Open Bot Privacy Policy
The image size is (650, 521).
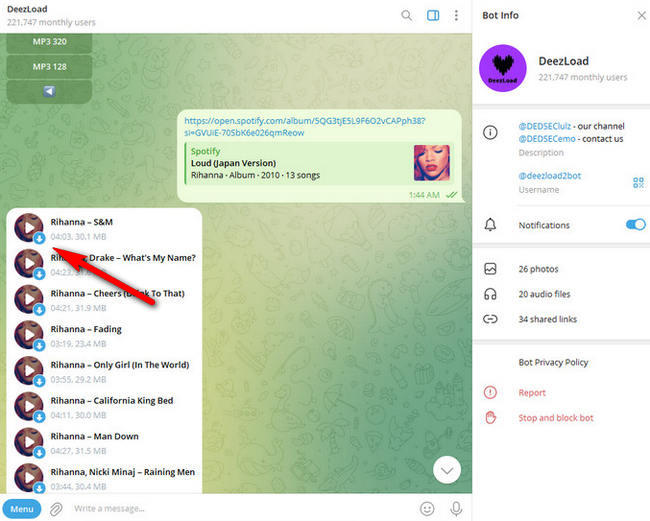click(553, 363)
